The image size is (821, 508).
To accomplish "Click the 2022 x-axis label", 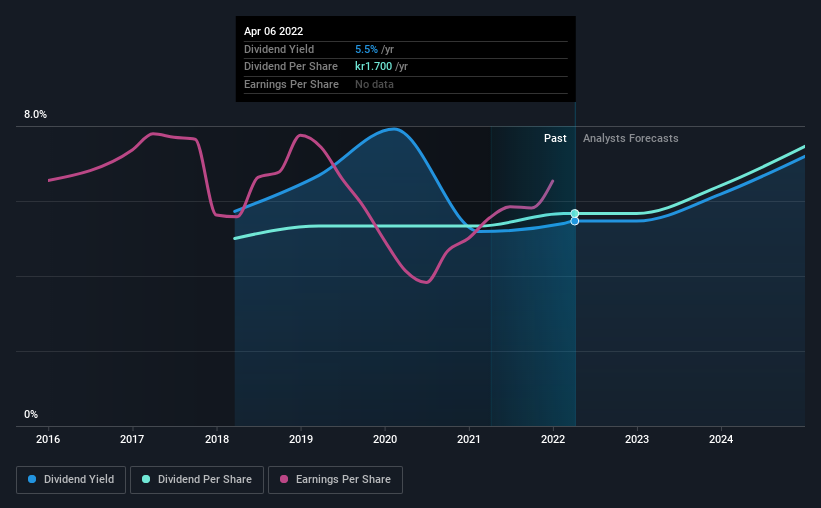I will tap(553, 439).
